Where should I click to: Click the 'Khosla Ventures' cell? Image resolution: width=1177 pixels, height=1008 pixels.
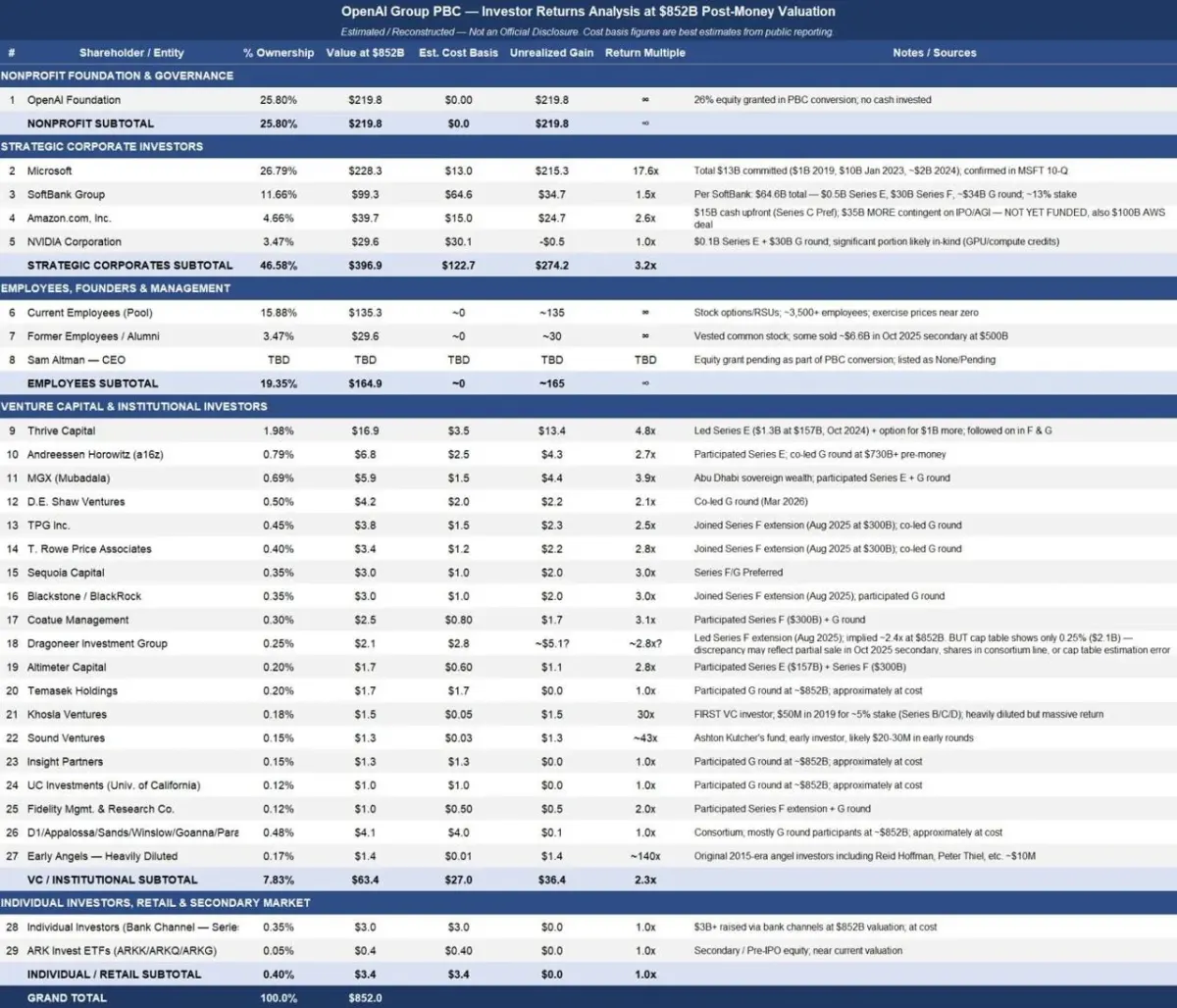[67, 714]
